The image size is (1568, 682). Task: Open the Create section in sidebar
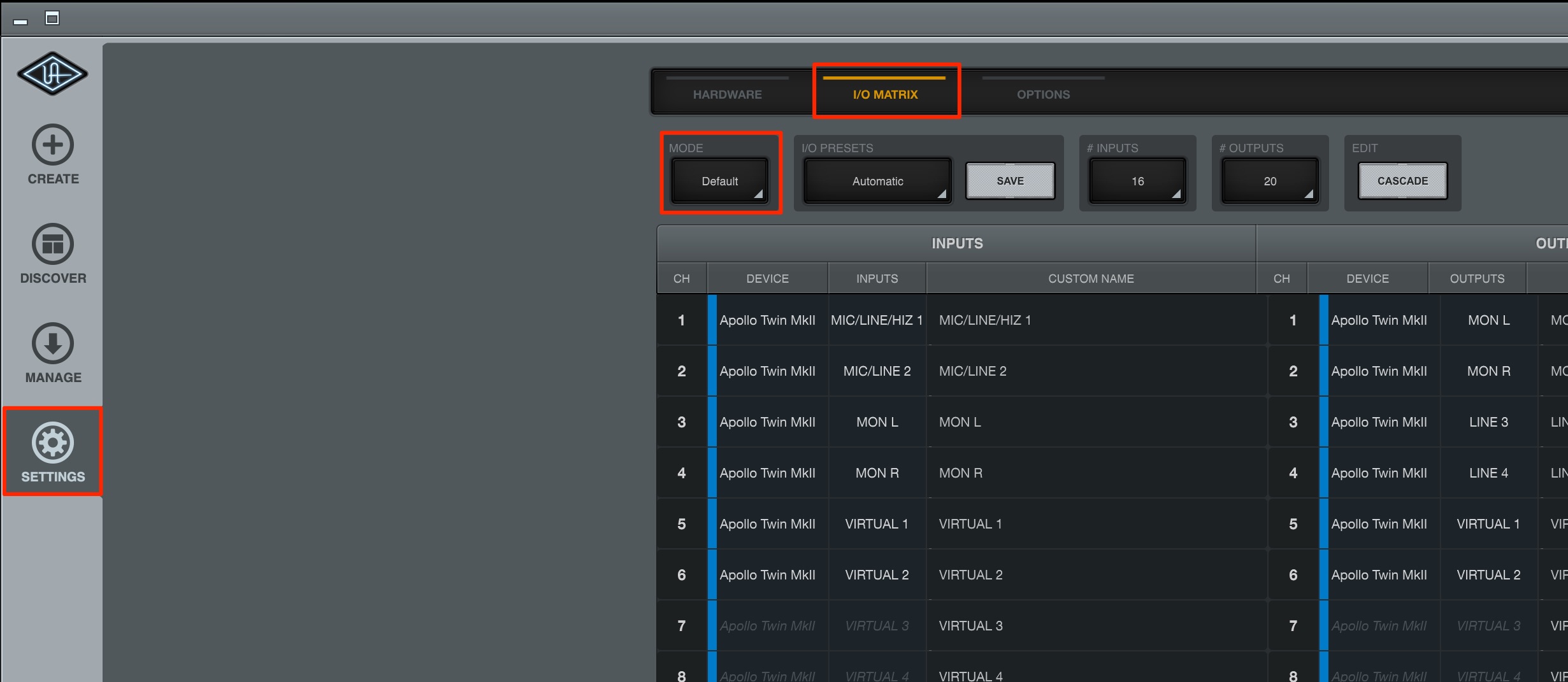[x=53, y=155]
